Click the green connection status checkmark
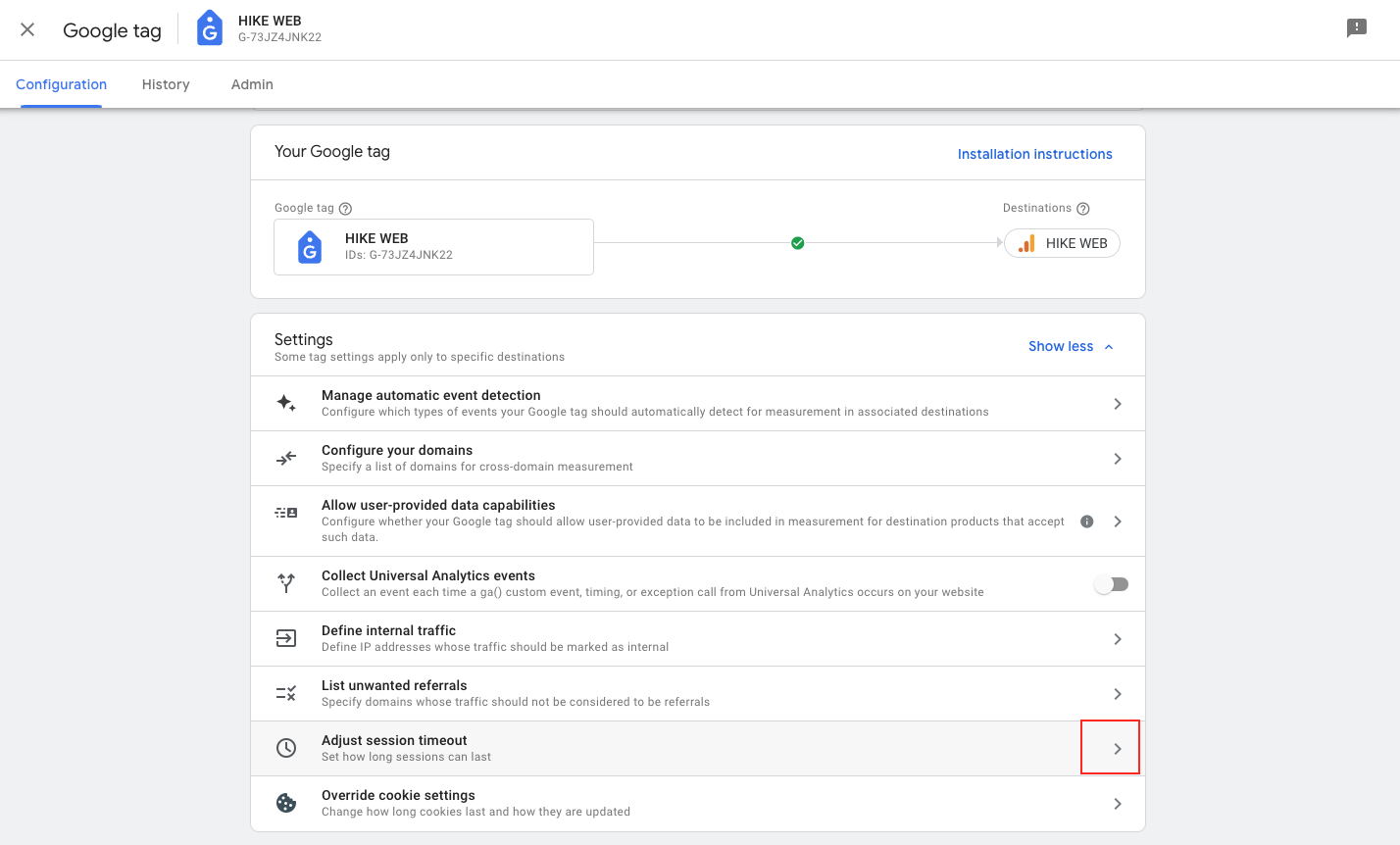Image resolution: width=1400 pixels, height=845 pixels. point(798,243)
